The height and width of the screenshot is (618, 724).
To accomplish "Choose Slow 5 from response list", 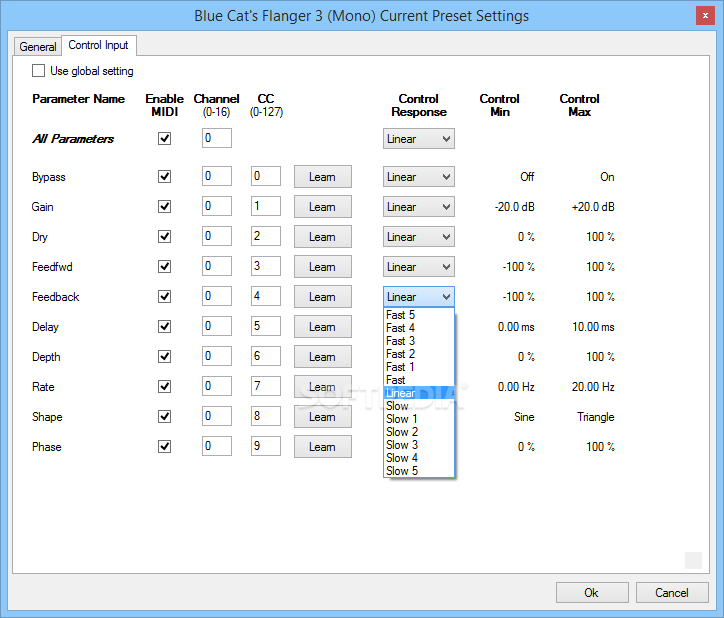I will click(419, 471).
